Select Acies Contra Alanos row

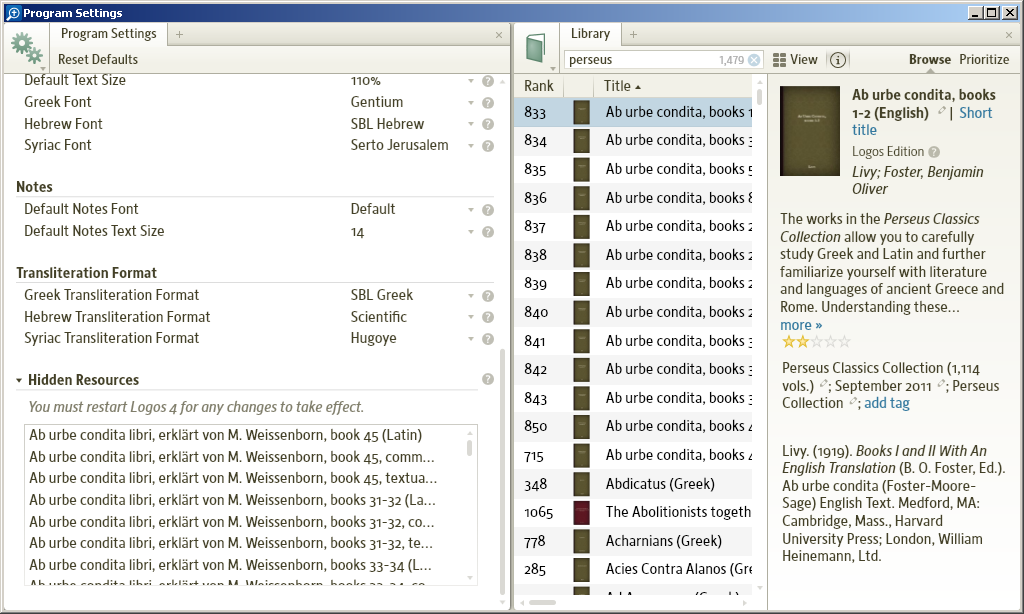(633, 570)
